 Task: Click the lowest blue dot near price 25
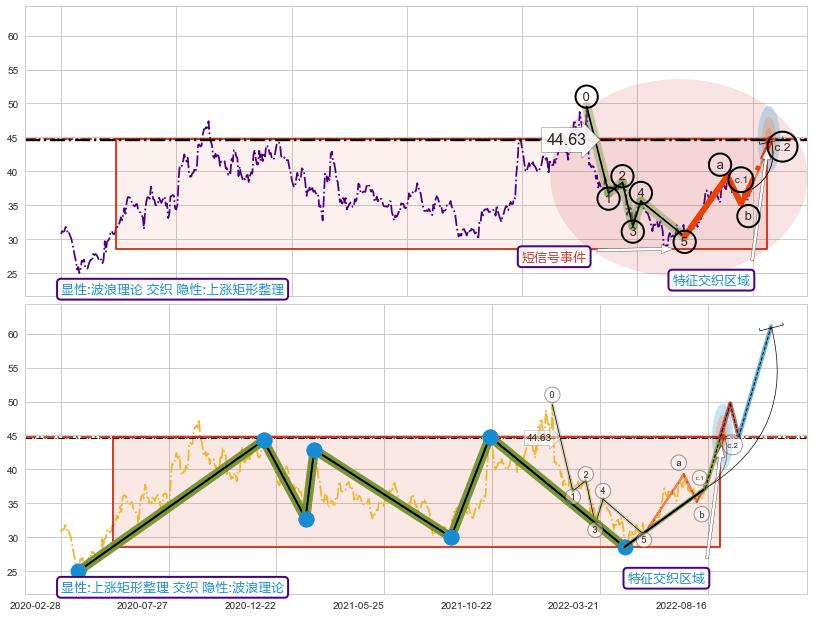tap(78, 571)
